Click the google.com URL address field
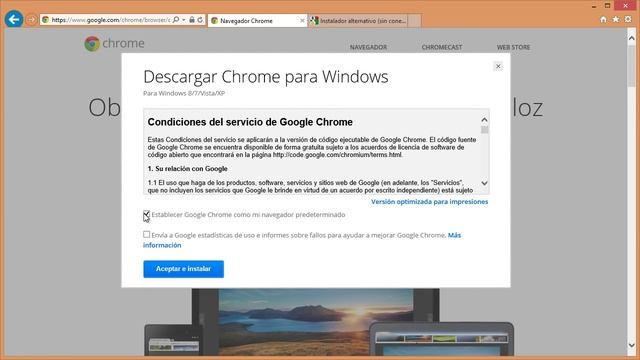Viewport: 640px width, 360px height. coord(111,20)
